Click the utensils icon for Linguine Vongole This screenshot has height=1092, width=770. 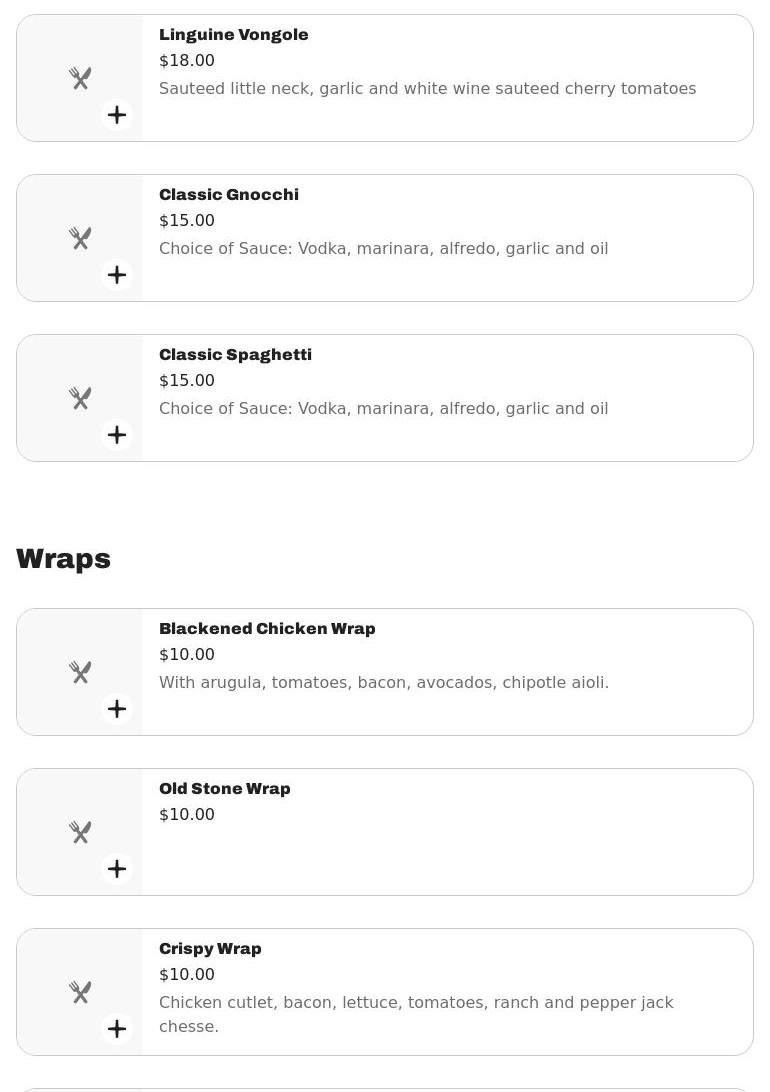tap(80, 77)
